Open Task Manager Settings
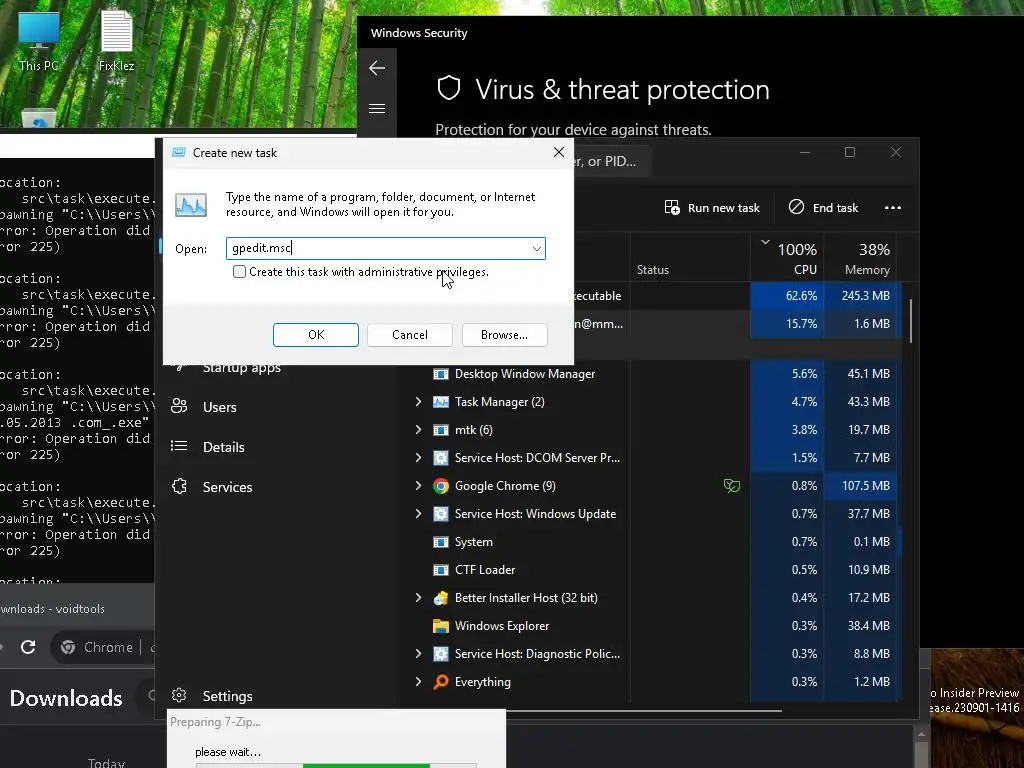Screen dimensions: 1024x768 (x=227, y=696)
